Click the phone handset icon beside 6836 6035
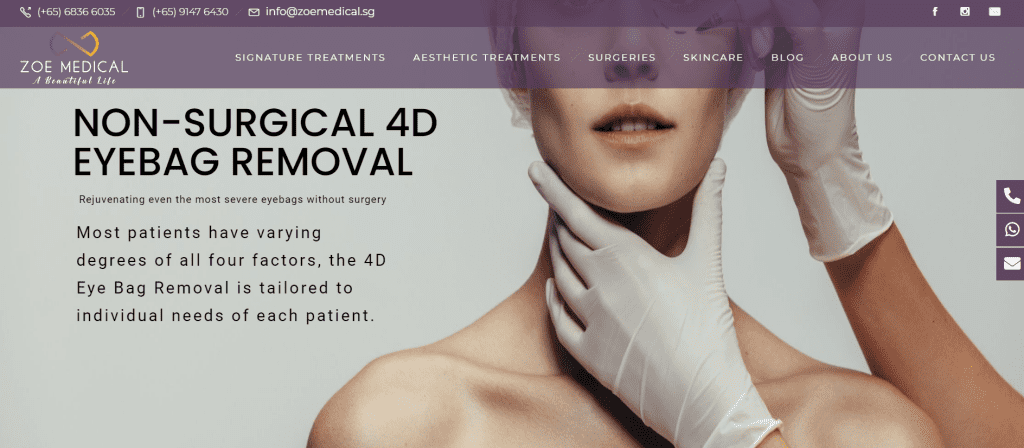The height and width of the screenshot is (448, 1024). [x=25, y=12]
